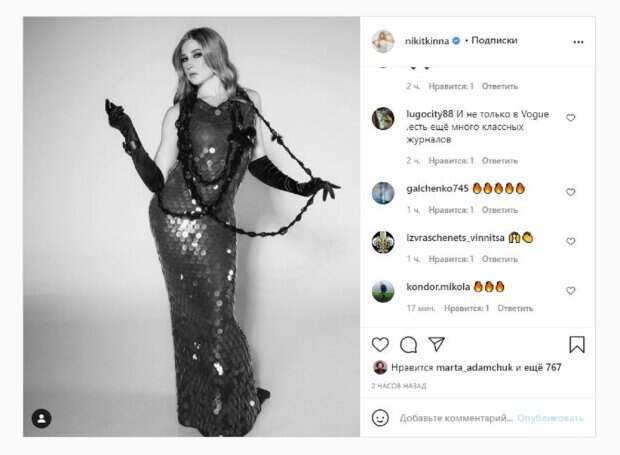Screen dimensions: 620x455
Task: Open the three-dots post options menu
Action: pos(578,42)
